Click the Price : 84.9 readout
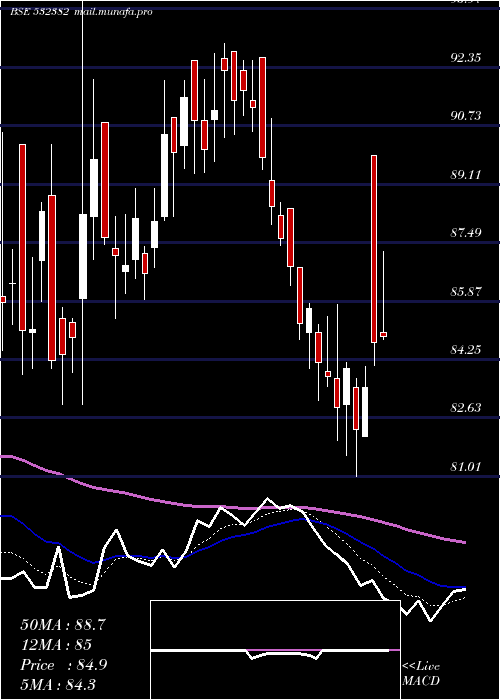 [x=63, y=665]
